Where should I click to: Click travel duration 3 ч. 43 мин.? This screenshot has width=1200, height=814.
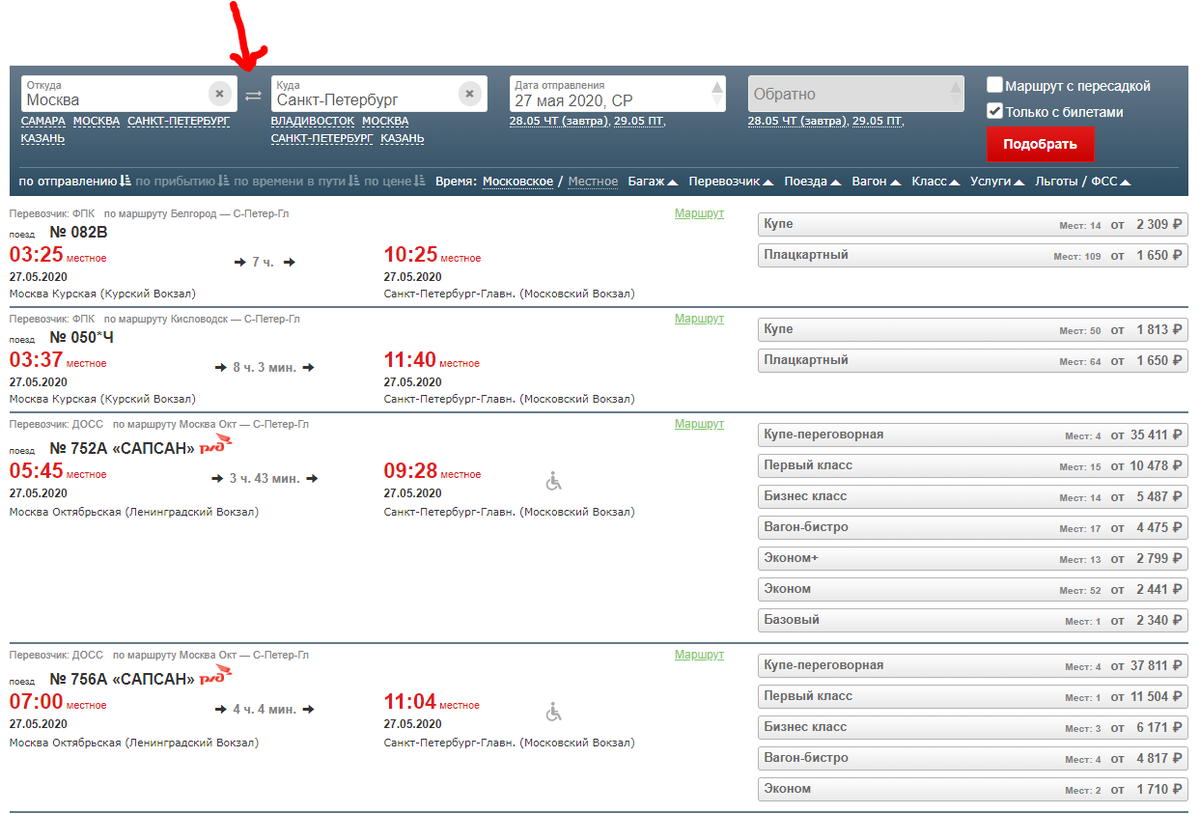click(265, 479)
